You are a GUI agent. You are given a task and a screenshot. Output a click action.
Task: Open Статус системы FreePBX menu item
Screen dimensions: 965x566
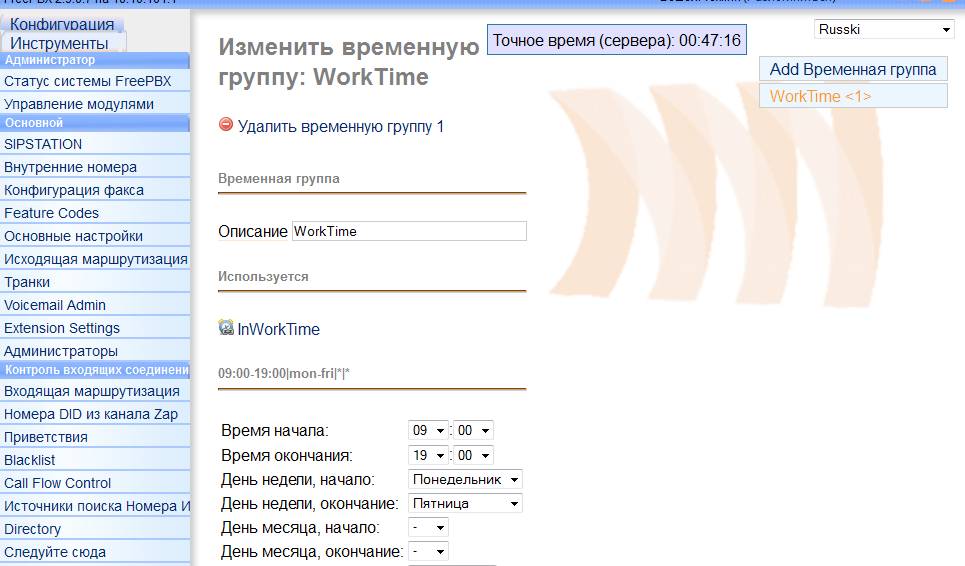point(95,81)
